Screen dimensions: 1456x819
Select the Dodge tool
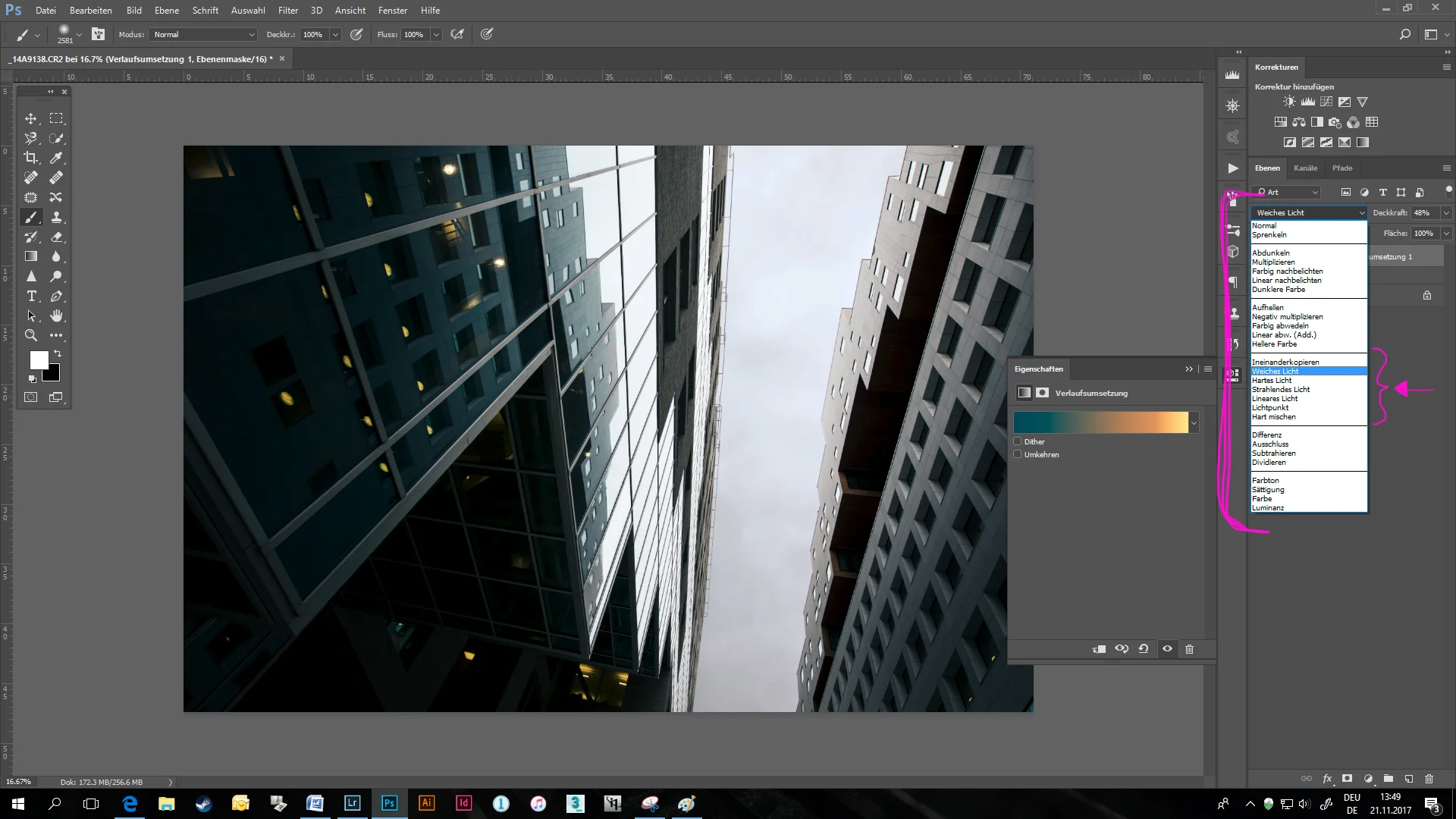click(56, 276)
